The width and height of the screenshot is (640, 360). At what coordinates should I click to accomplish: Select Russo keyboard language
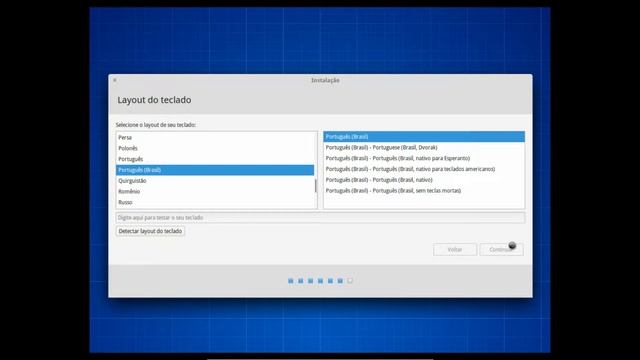coord(215,202)
